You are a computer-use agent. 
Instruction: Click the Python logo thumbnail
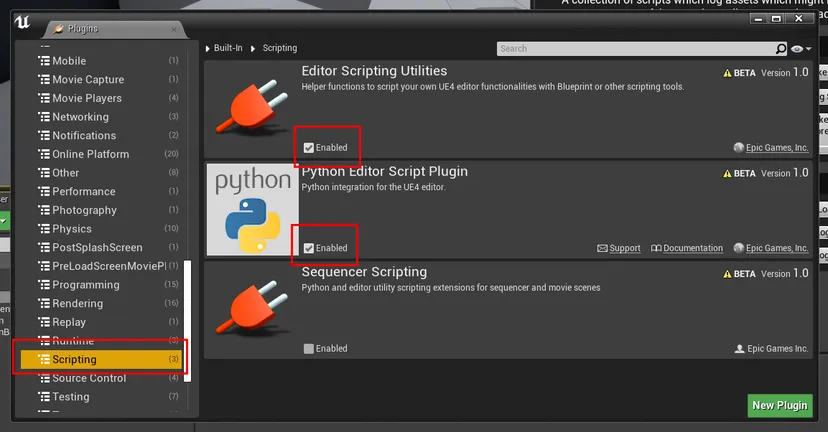pyautogui.click(x=252, y=209)
